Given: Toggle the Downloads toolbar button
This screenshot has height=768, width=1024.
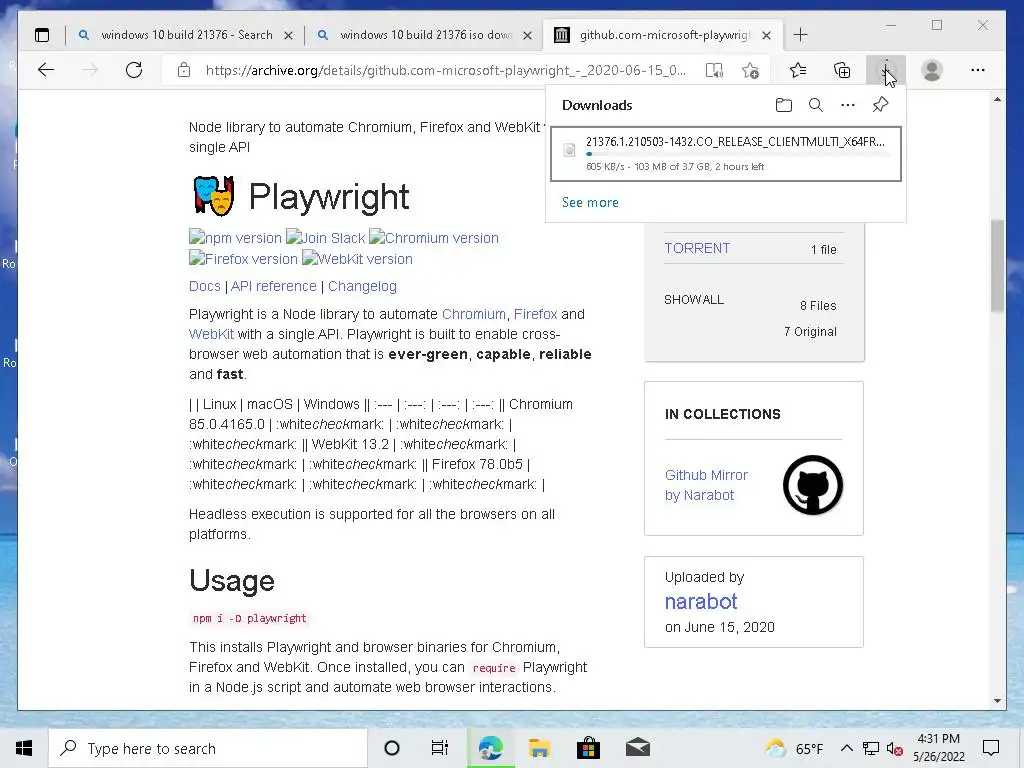Looking at the screenshot, I should click(886, 70).
